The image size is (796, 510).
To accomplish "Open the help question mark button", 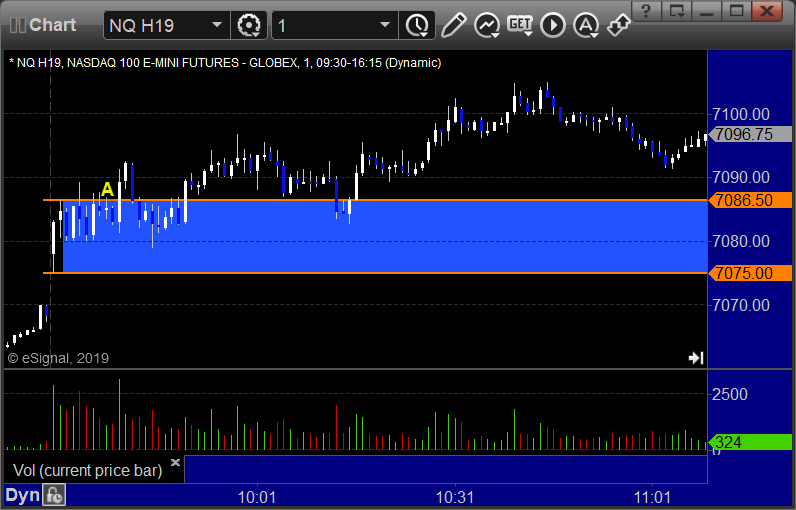I will 646,11.
